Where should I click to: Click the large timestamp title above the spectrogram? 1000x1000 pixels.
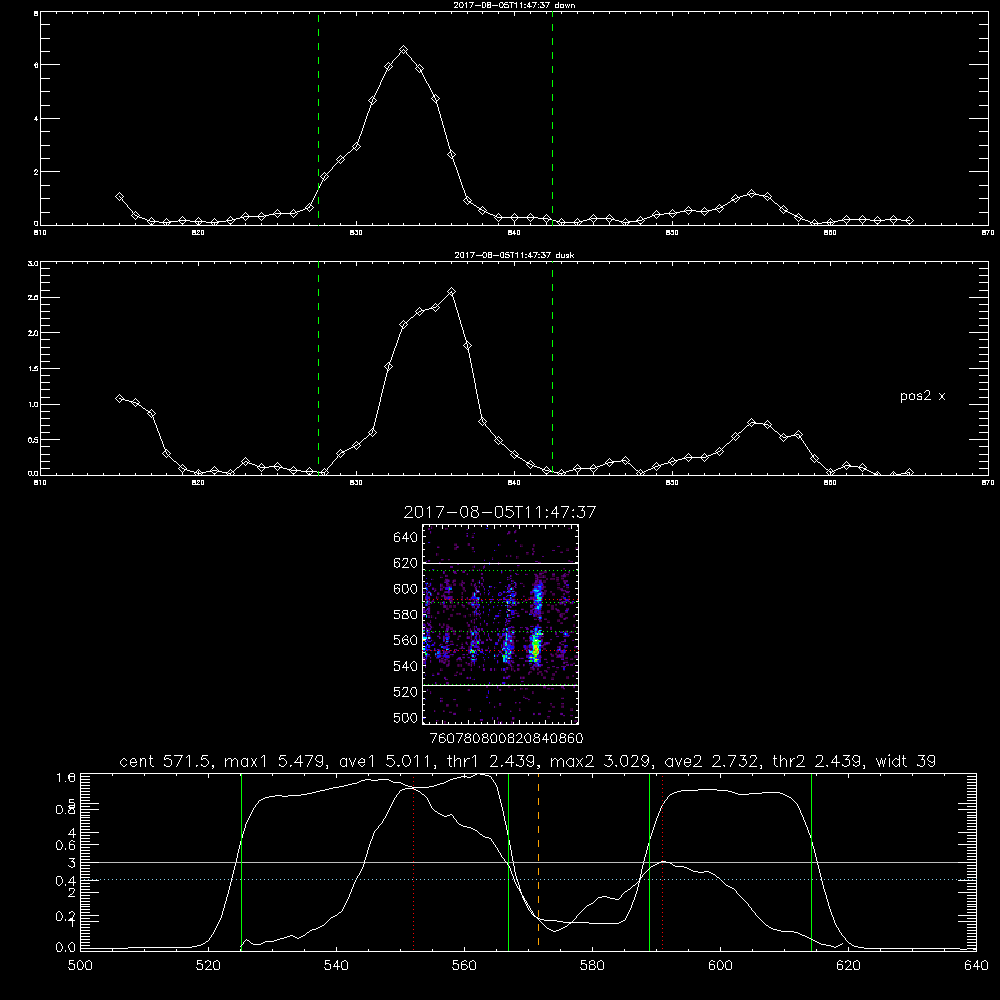point(500,513)
